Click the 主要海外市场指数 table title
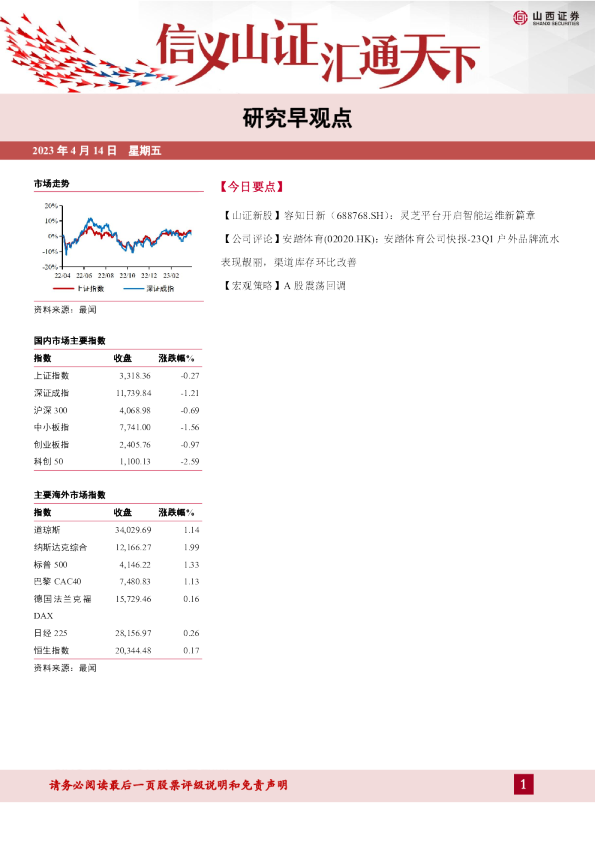Screen dimensions: 595x842 point(70,495)
